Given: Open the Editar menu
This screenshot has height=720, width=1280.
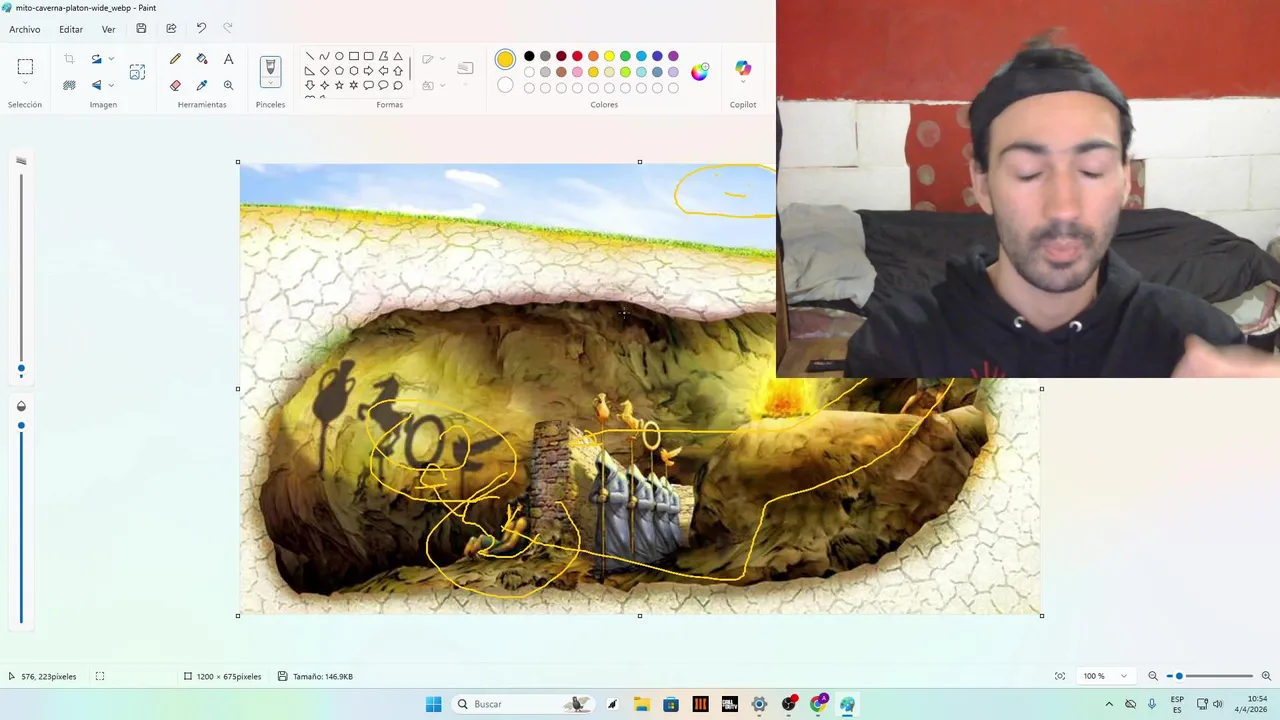Looking at the screenshot, I should pos(71,29).
